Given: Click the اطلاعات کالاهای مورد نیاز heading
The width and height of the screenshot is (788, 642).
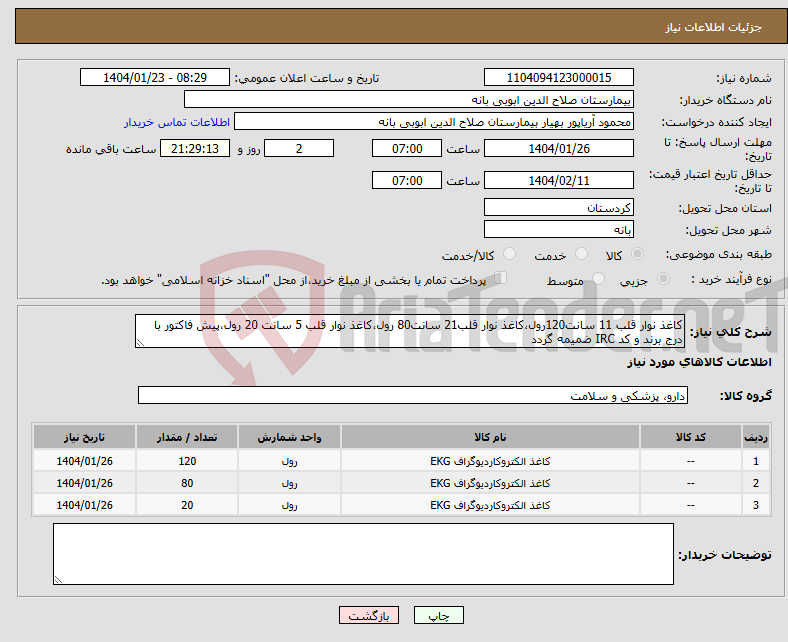Looking at the screenshot, I should point(699,362).
